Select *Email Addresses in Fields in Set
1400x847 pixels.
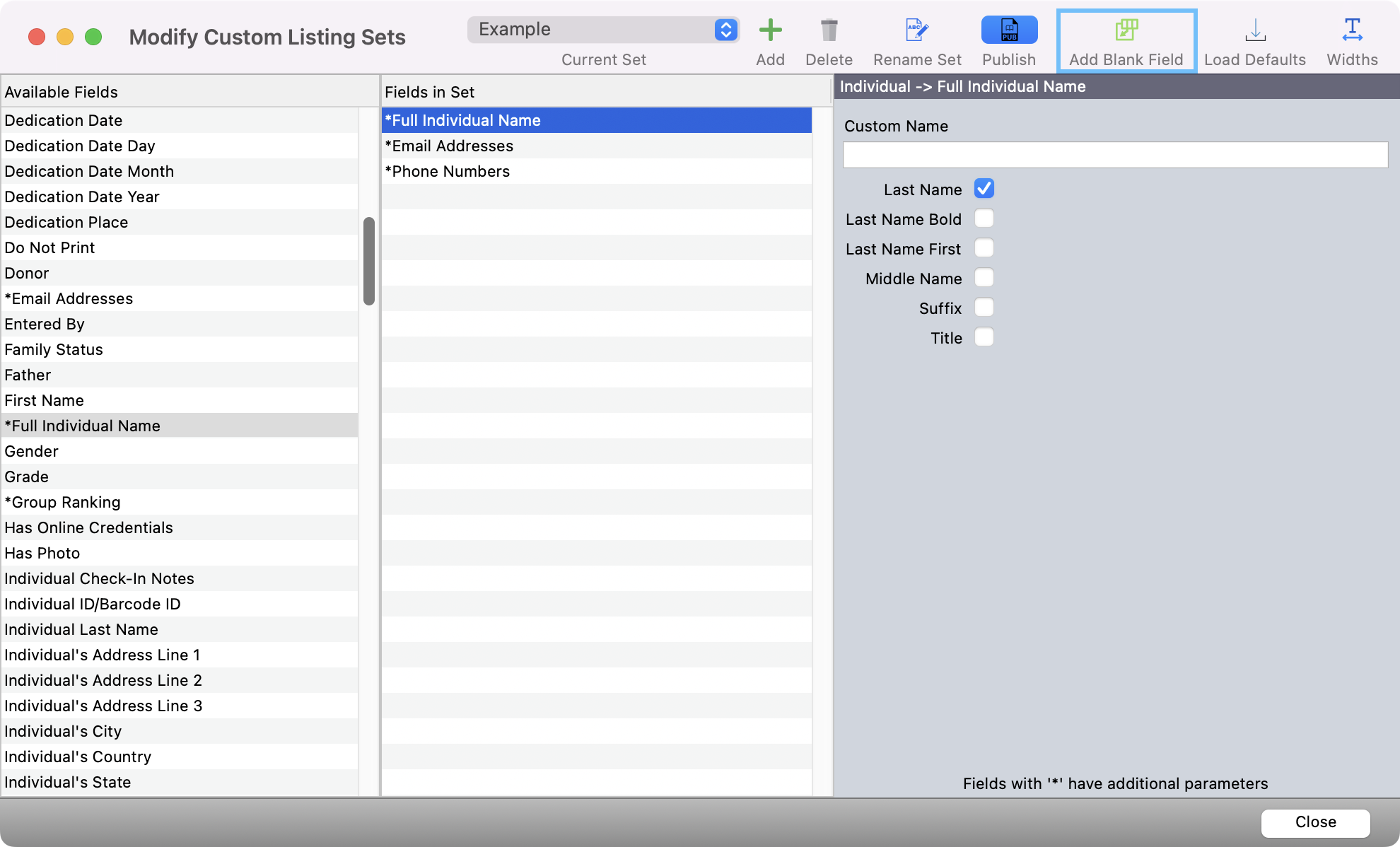[x=450, y=146]
